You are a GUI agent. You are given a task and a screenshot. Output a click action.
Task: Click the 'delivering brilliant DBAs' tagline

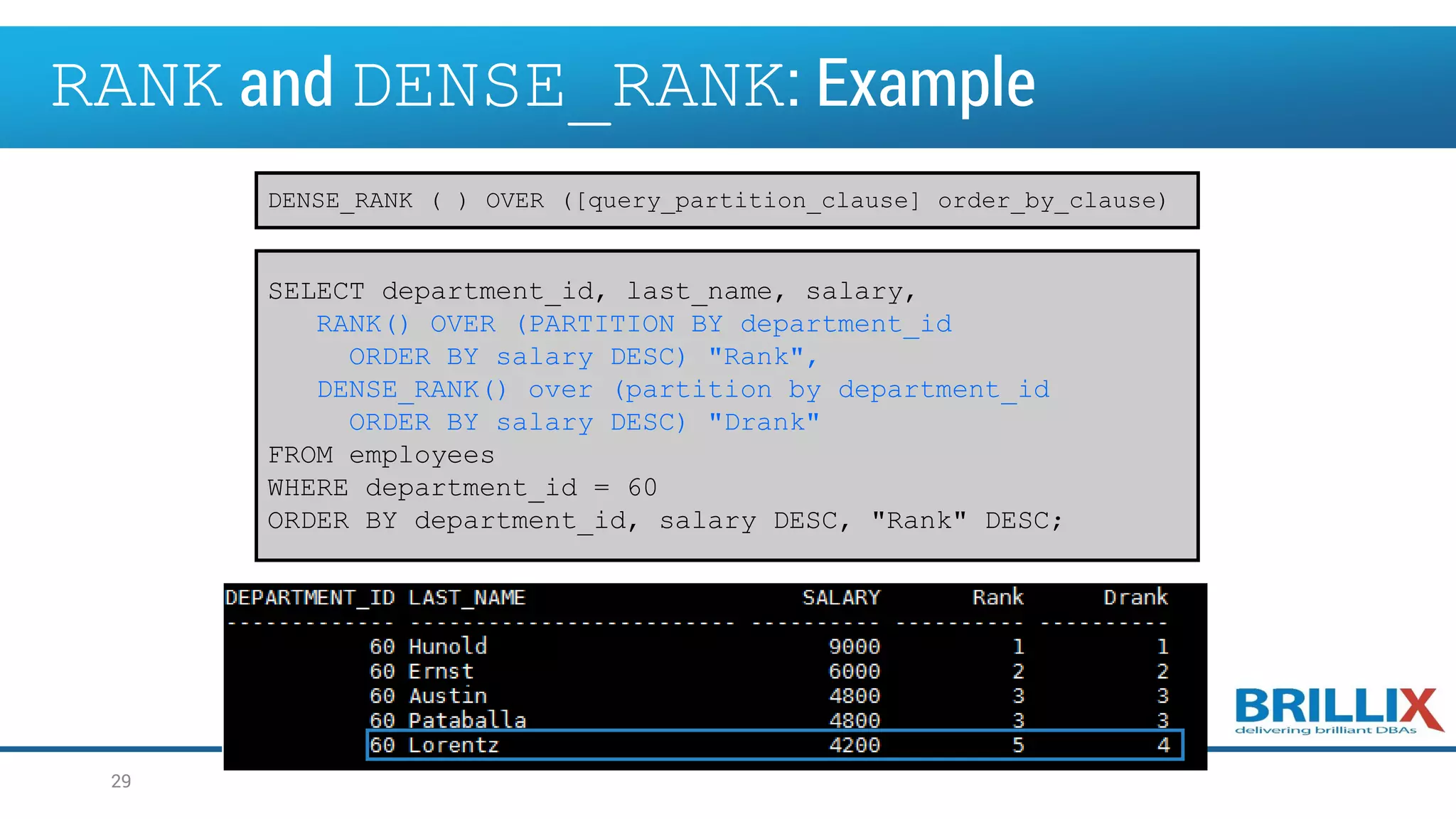pyautogui.click(x=1325, y=730)
